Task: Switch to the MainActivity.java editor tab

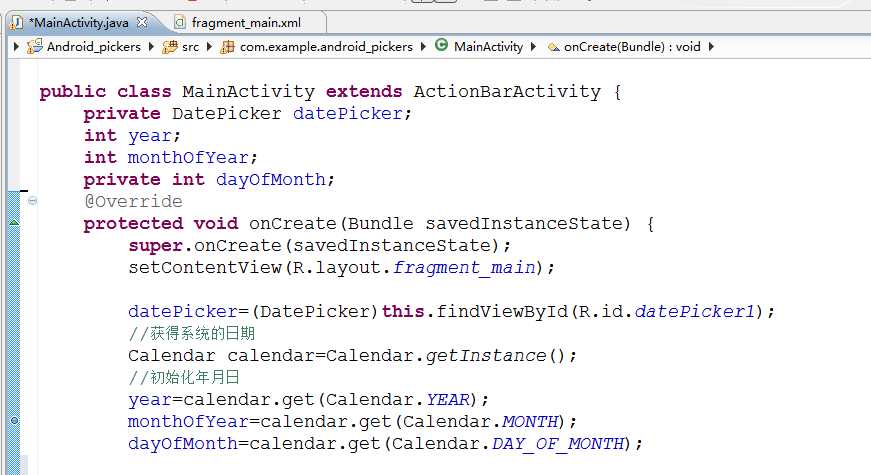Action: coord(79,23)
